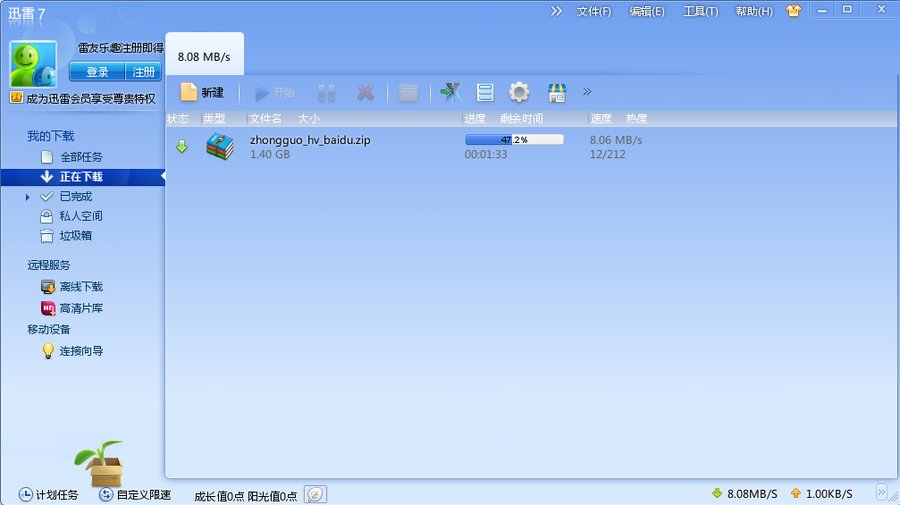Sort by 进度 column header
Screen dimensions: 900x505
click(475, 119)
